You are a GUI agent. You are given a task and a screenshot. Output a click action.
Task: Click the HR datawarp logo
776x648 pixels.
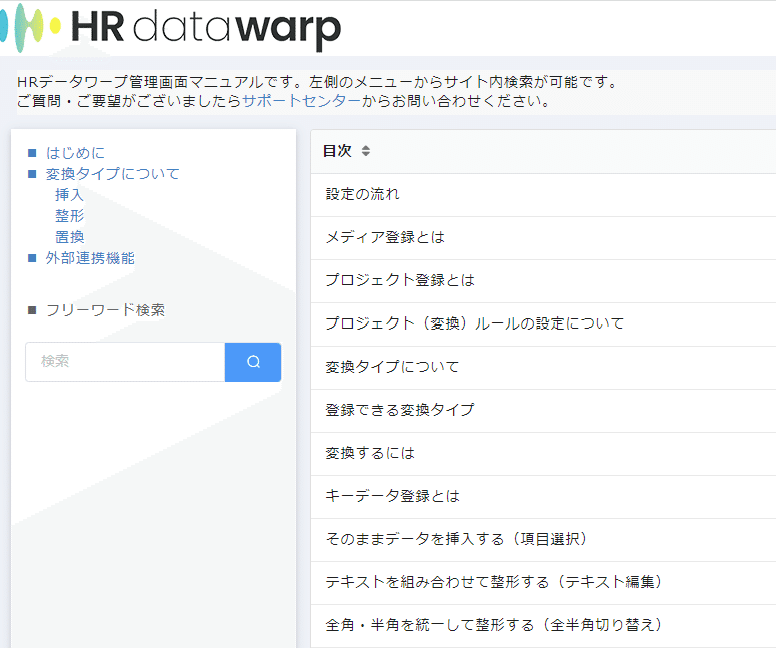171,28
